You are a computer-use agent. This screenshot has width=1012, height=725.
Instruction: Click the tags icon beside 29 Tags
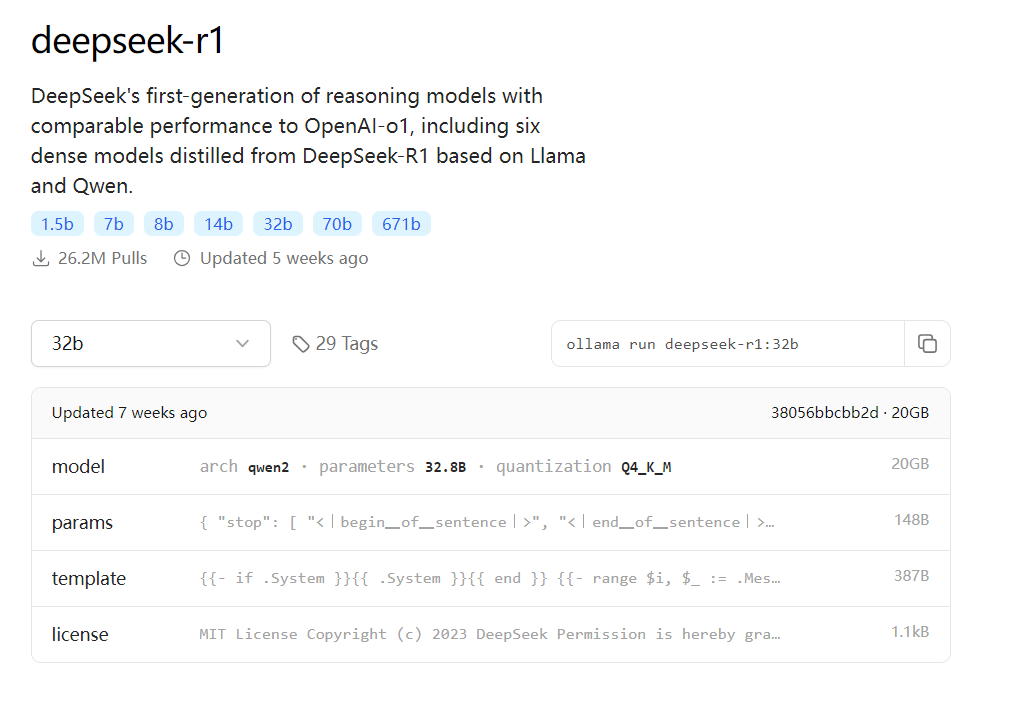point(300,344)
